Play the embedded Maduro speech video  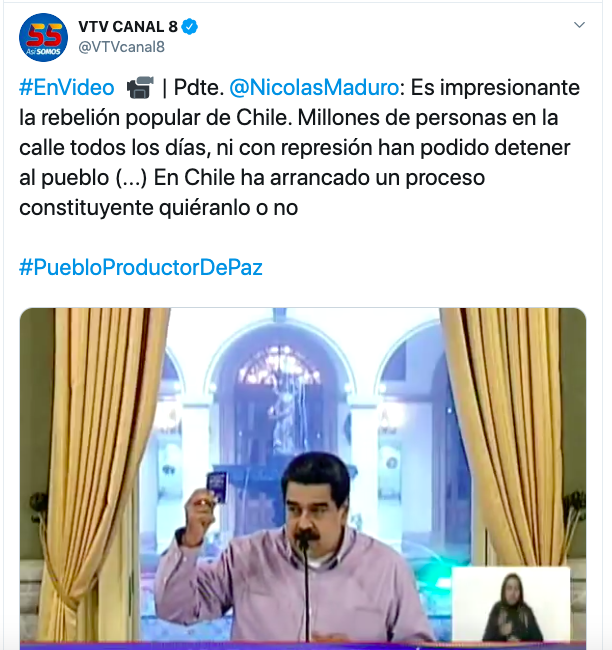(x=303, y=479)
